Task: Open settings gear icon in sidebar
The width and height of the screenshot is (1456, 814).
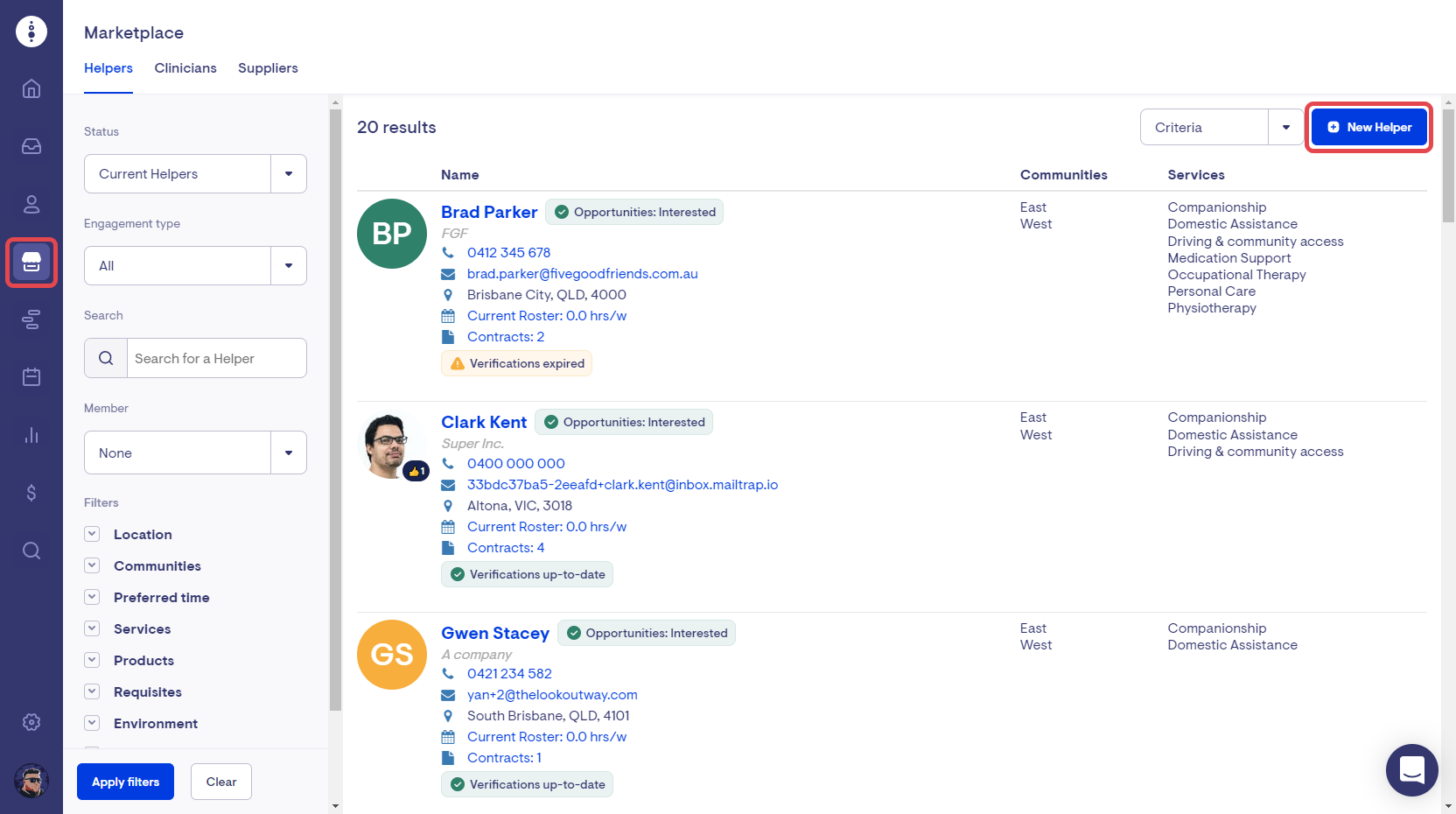Action: 31,722
